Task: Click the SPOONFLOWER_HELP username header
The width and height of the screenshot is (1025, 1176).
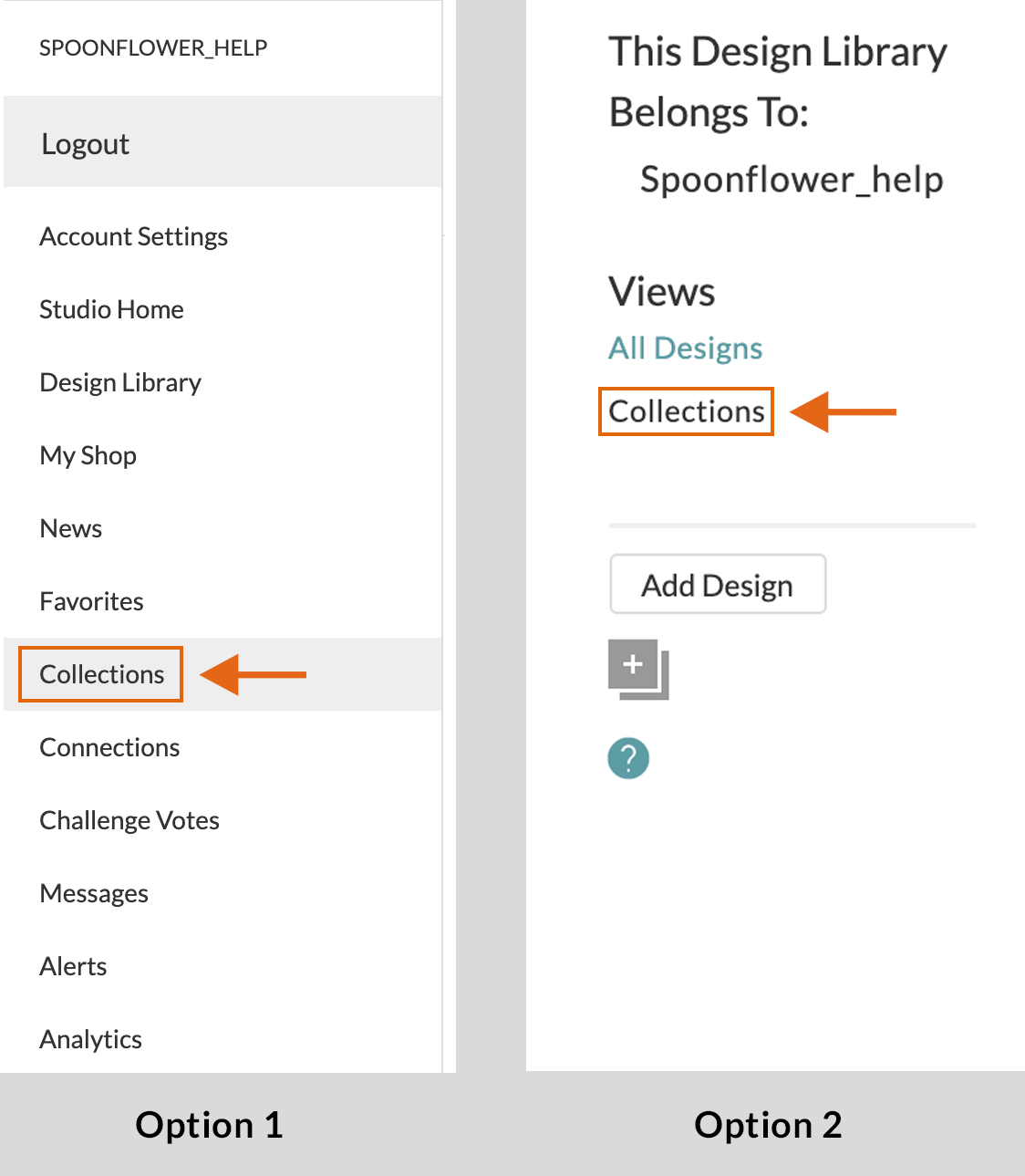Action: click(153, 47)
